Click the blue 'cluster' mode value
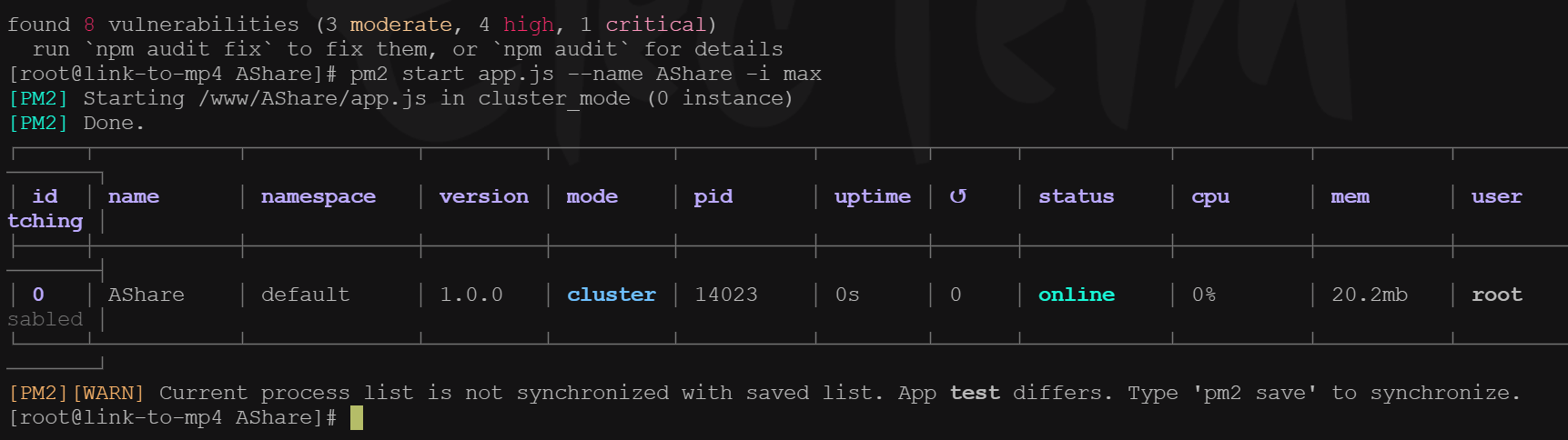Image resolution: width=1568 pixels, height=440 pixels. click(x=611, y=295)
